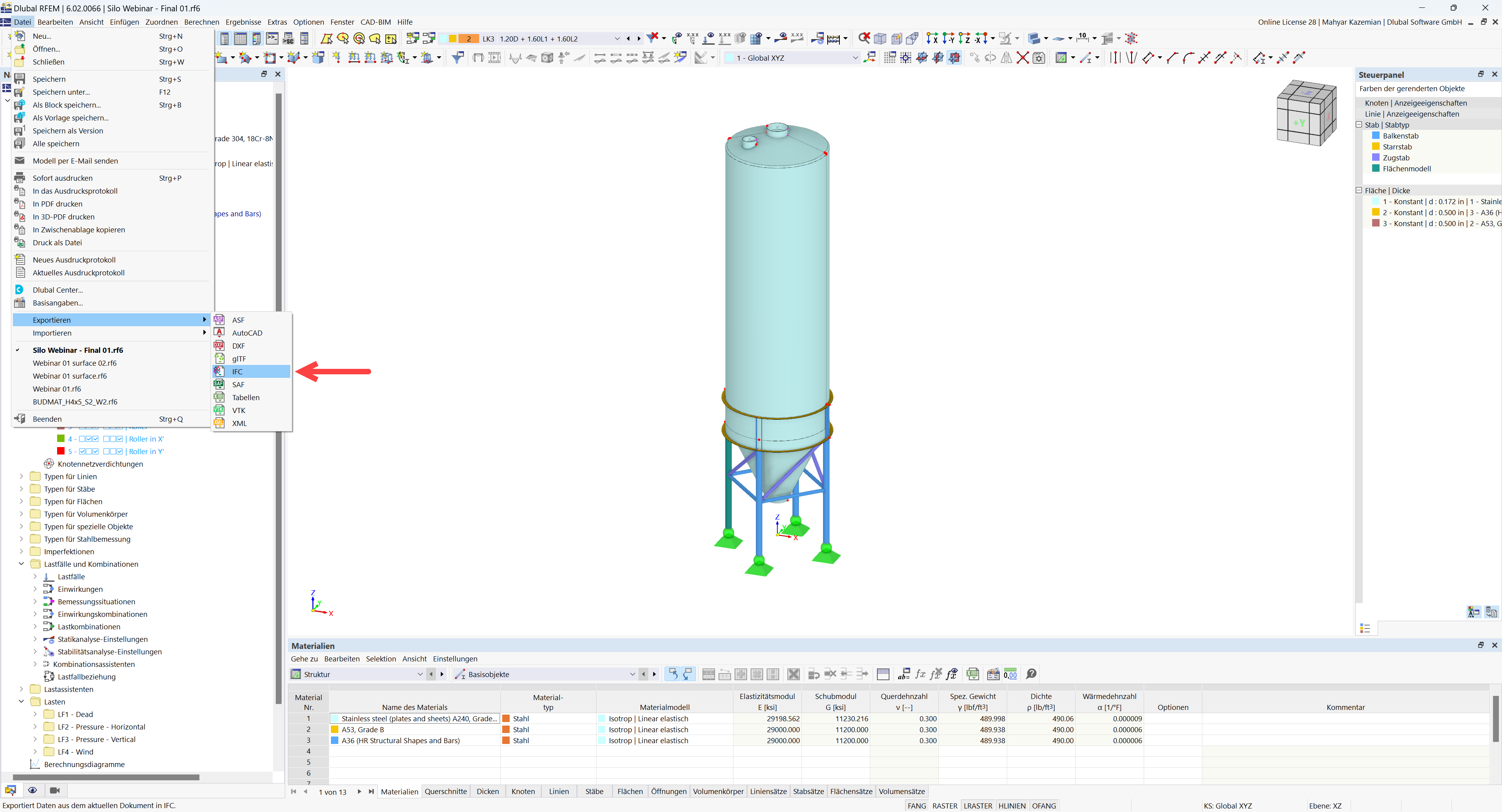Open the Ergebnisse menu

tap(243, 22)
